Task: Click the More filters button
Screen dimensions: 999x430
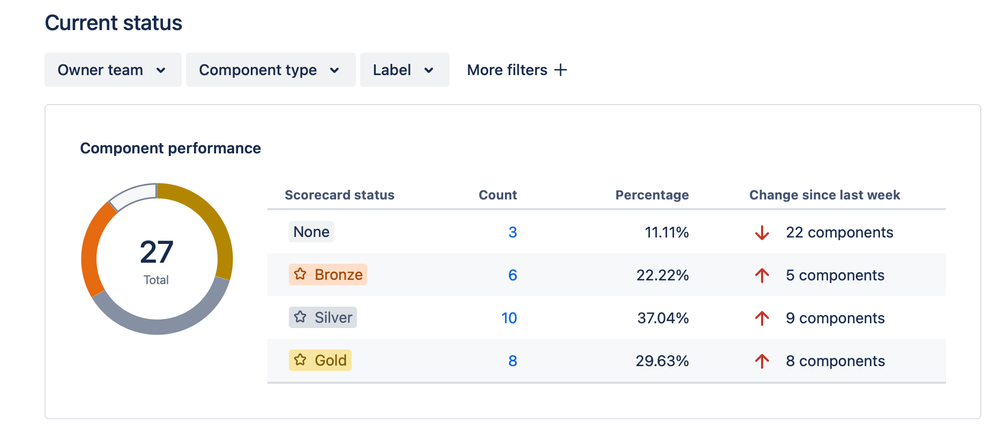Action: tap(516, 70)
